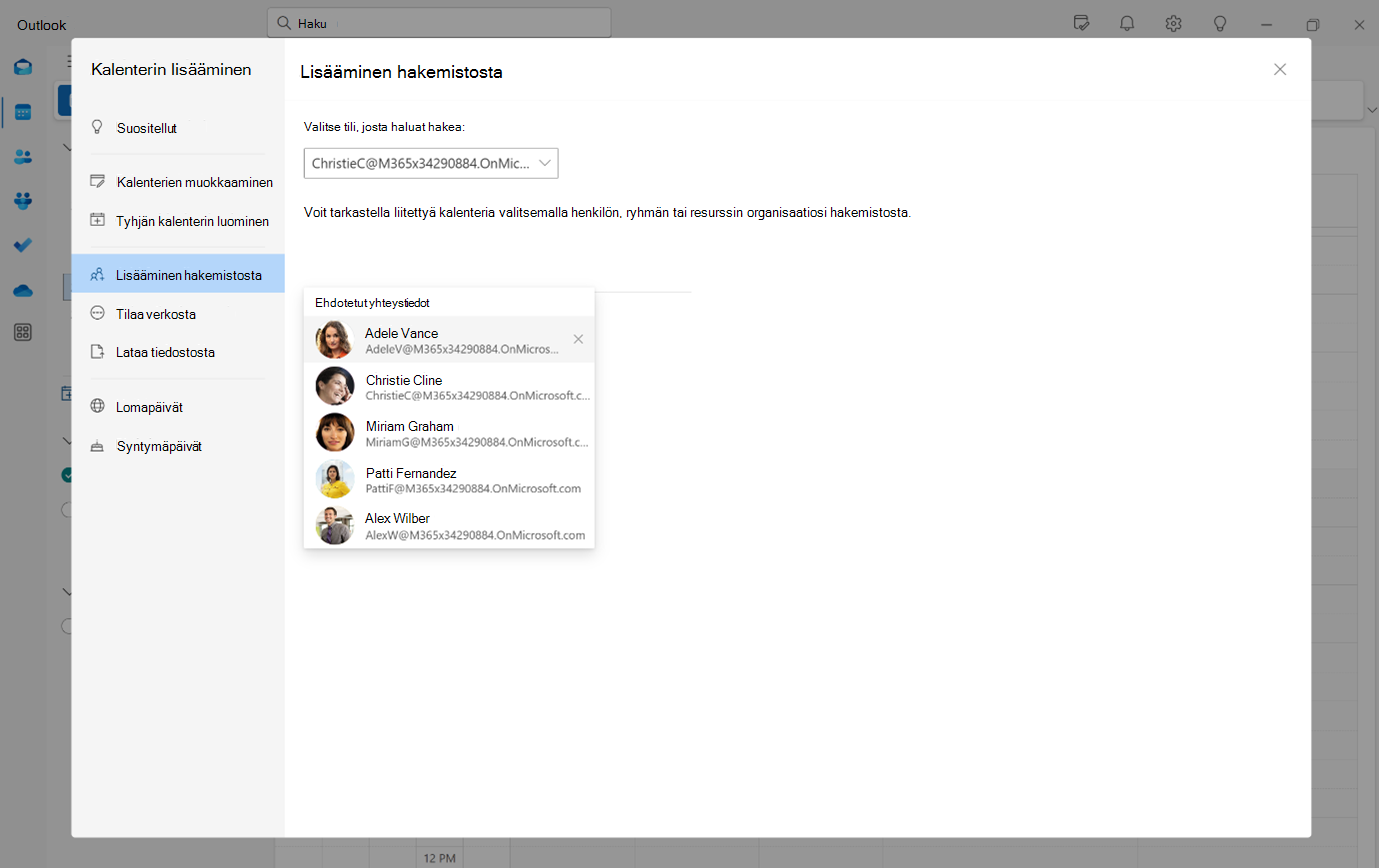Remove the Adele Vance suggestion with the X
This screenshot has width=1379, height=868.
point(578,339)
